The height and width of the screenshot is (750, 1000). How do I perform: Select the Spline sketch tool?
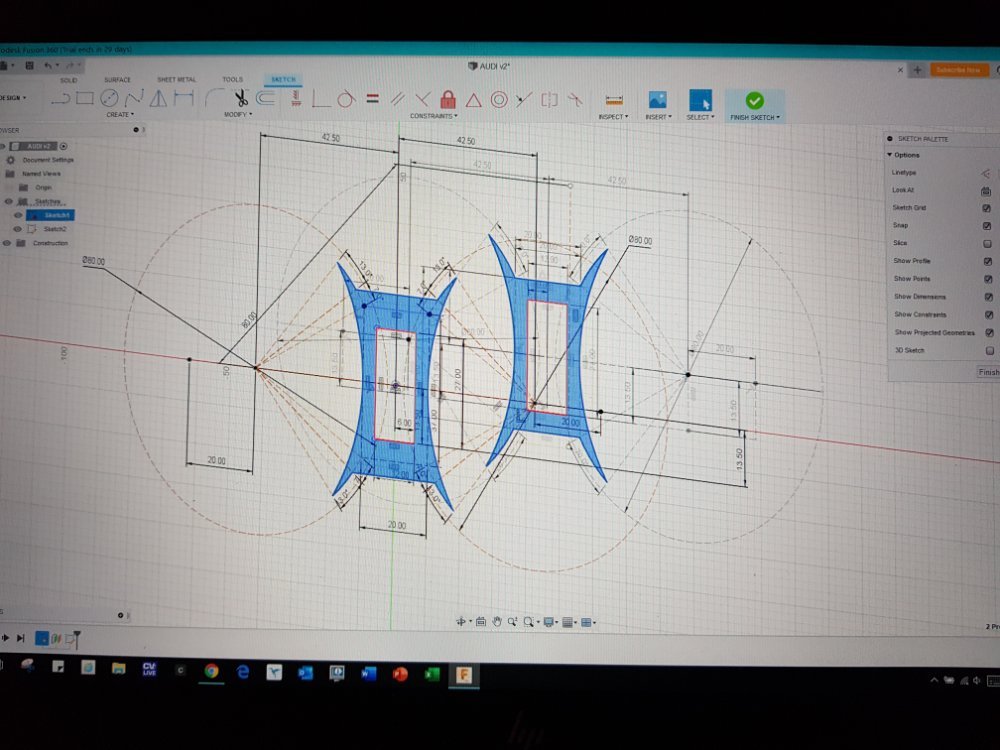pos(134,98)
